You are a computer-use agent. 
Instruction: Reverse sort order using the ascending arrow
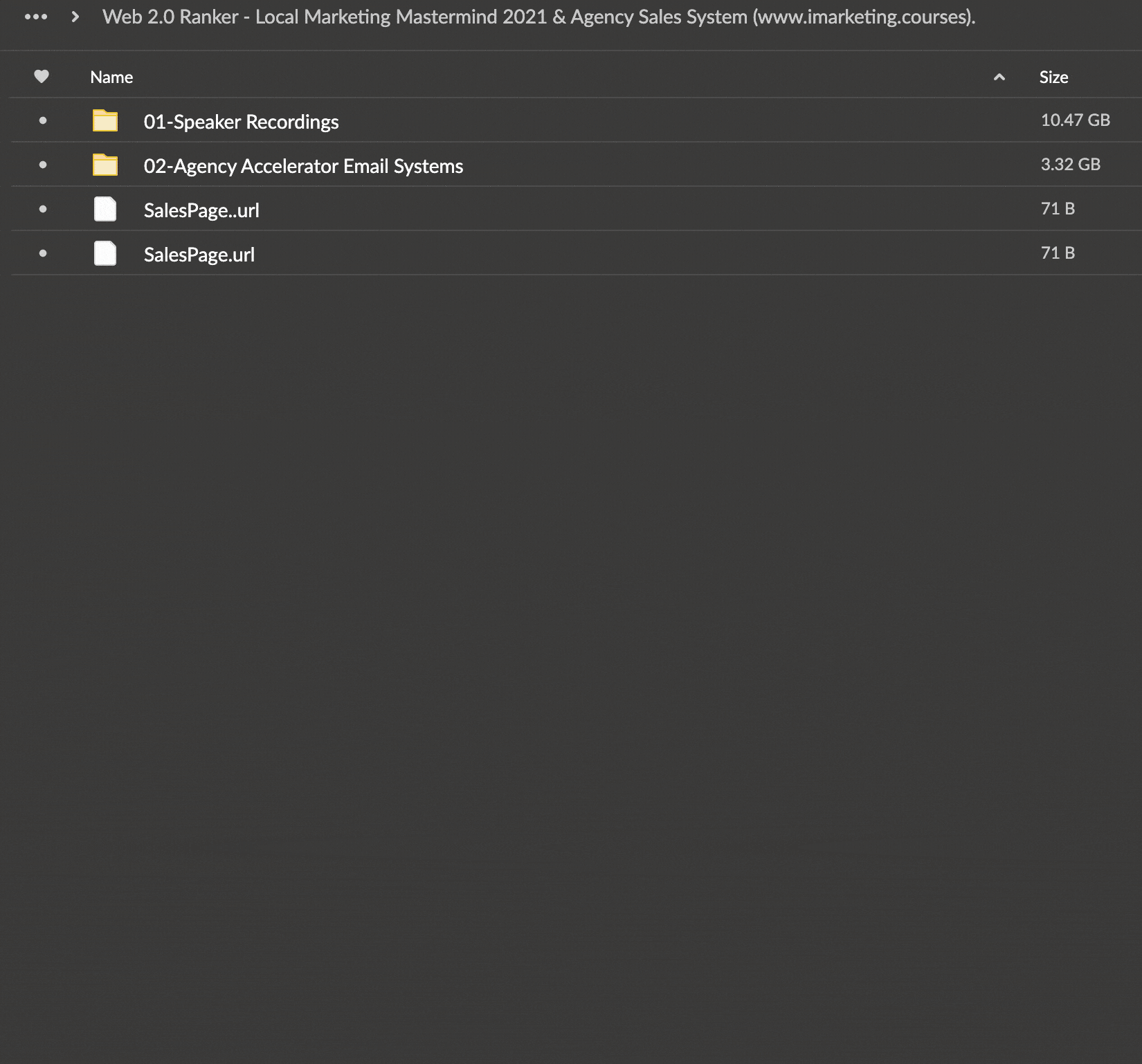point(999,77)
